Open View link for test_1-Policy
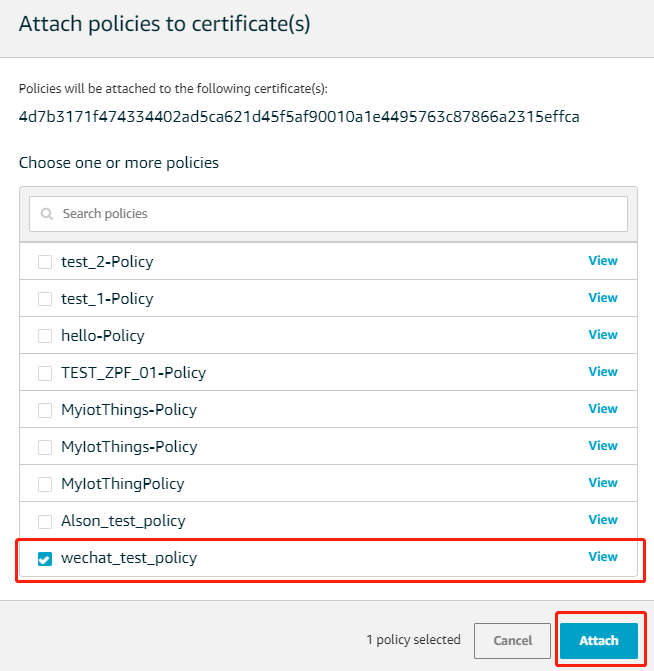 [602, 298]
